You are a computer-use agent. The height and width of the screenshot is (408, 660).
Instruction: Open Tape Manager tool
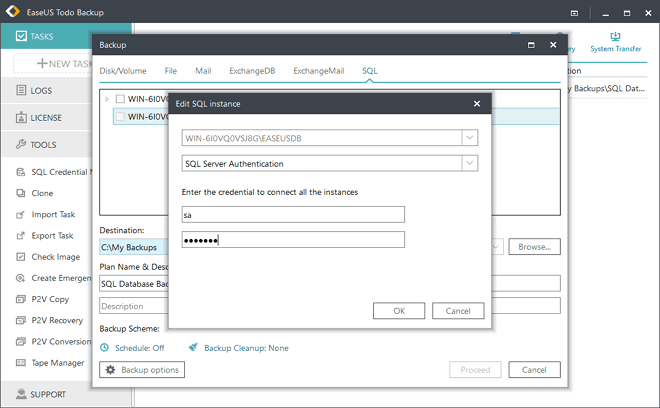pyautogui.click(x=23, y=362)
